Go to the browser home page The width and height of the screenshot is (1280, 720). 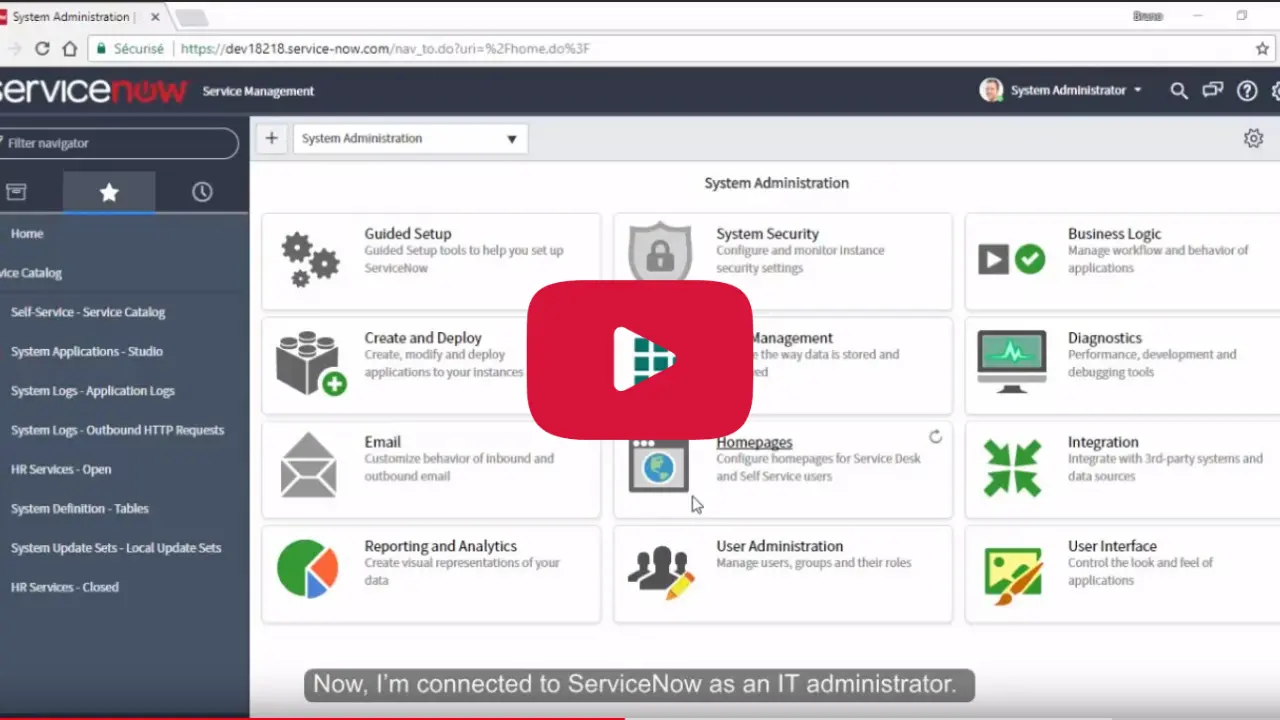pyautogui.click(x=70, y=48)
